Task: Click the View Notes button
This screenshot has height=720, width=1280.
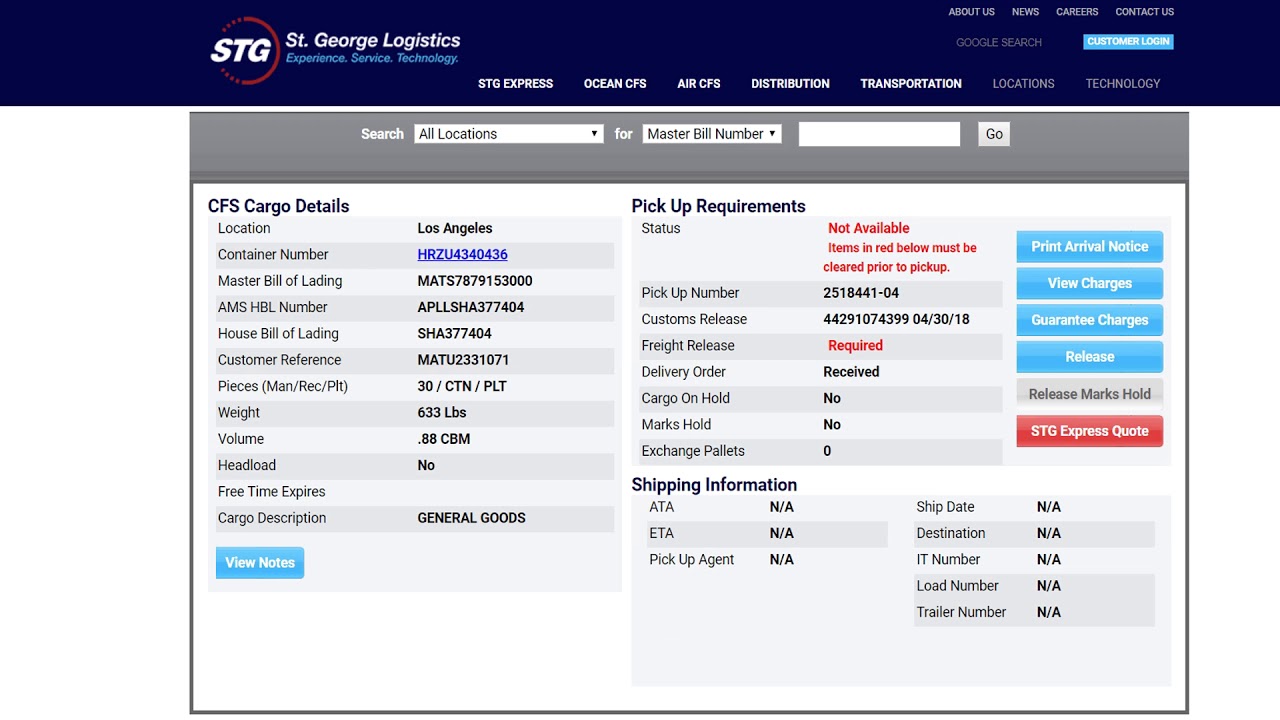Action: click(260, 563)
